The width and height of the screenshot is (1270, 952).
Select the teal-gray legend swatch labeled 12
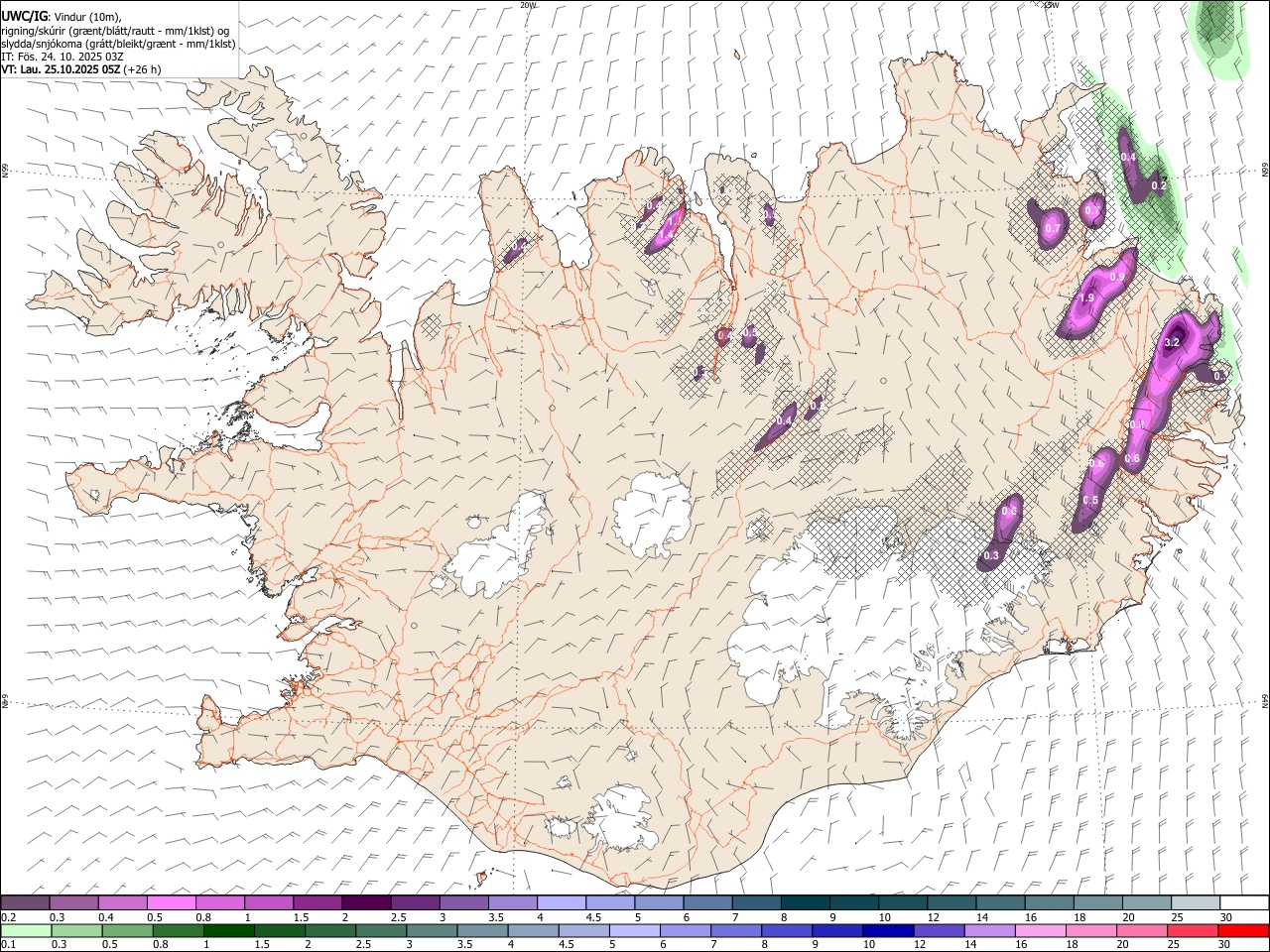952,902
